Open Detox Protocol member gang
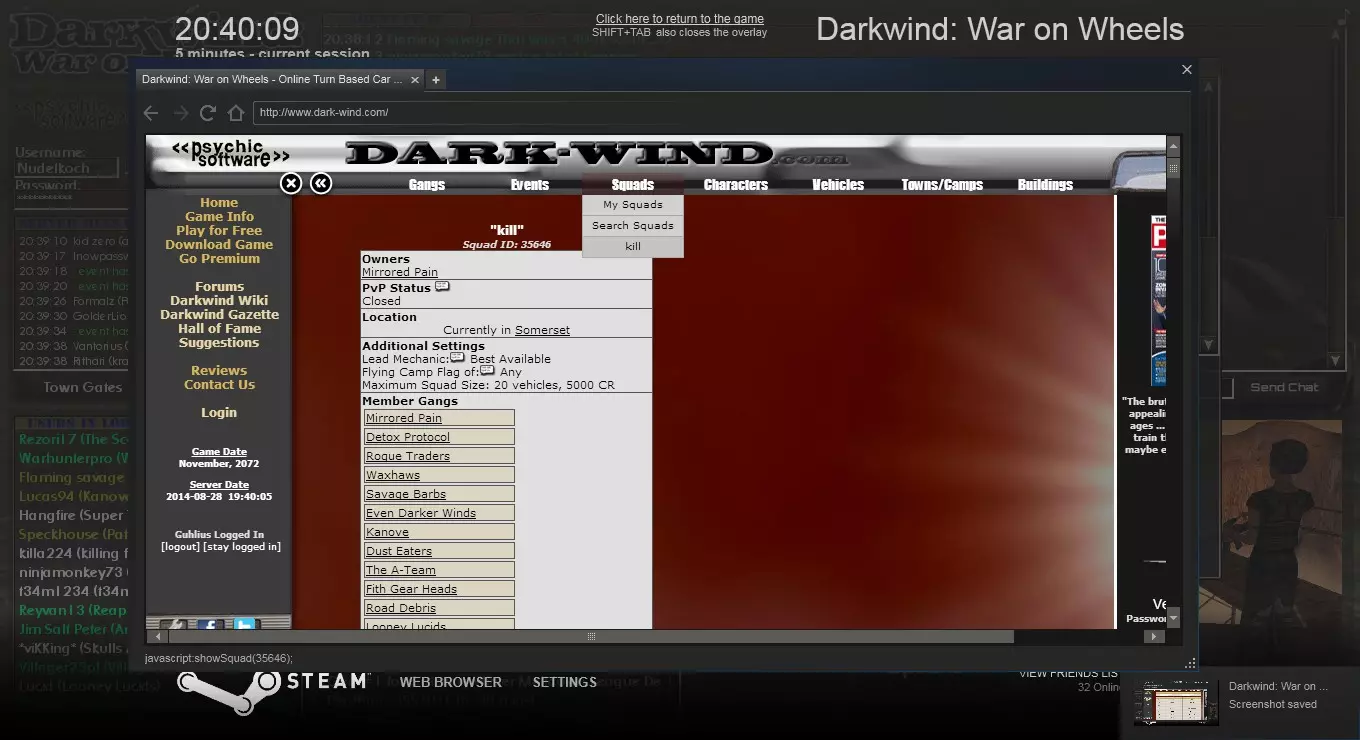The width and height of the screenshot is (1360, 740). coord(408,438)
